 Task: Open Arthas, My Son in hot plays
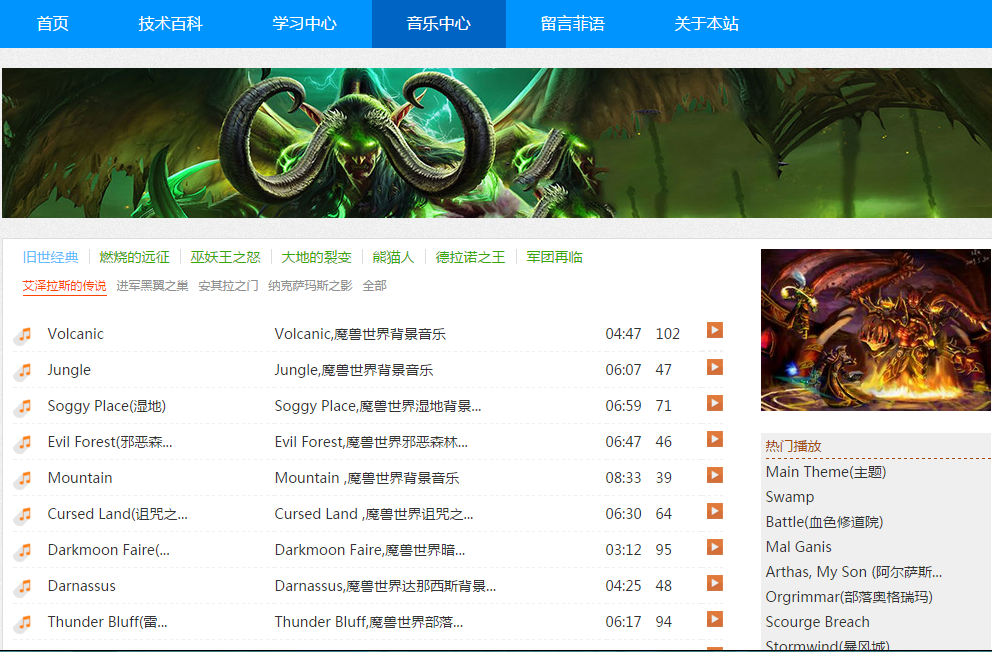click(853, 572)
